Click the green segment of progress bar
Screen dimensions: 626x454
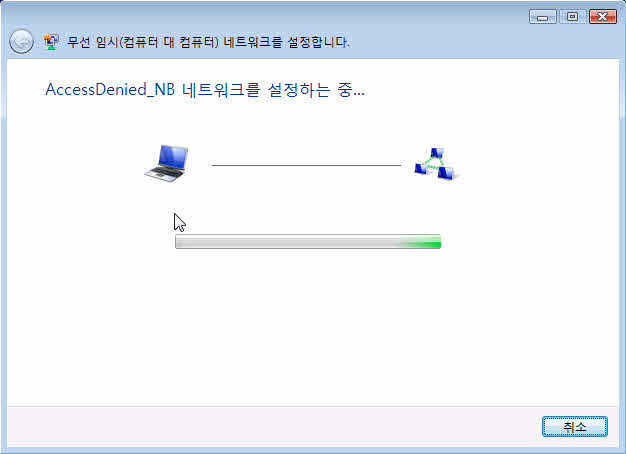point(420,242)
